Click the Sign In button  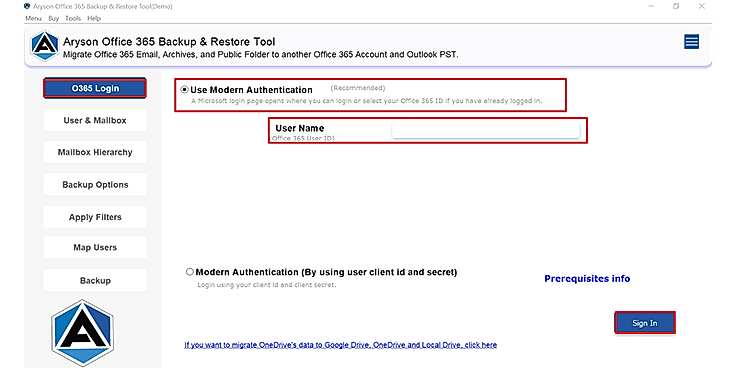pyautogui.click(x=645, y=323)
